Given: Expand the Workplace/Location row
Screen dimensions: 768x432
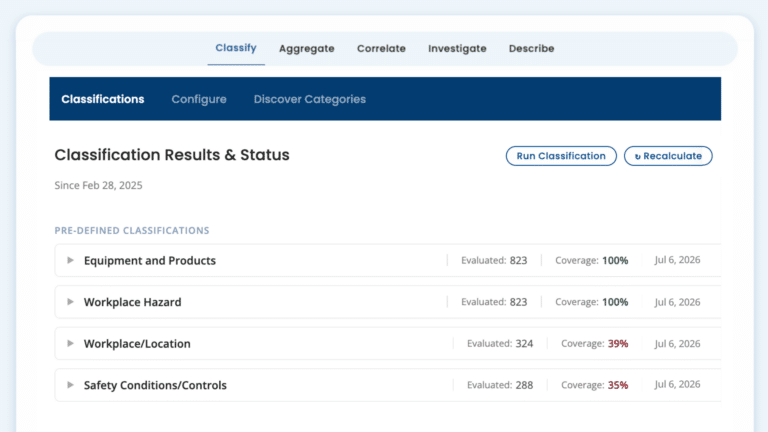Looking at the screenshot, I should pos(71,343).
